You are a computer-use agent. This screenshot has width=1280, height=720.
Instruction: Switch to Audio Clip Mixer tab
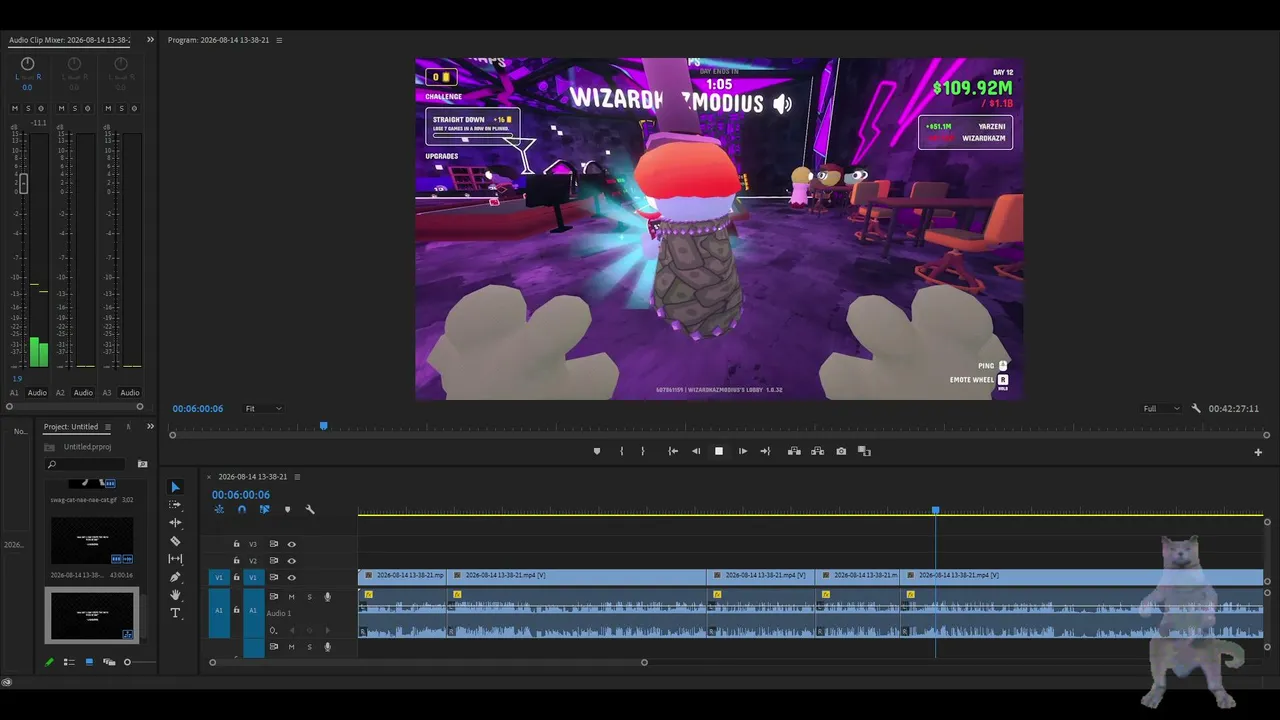pyautogui.click(x=69, y=40)
